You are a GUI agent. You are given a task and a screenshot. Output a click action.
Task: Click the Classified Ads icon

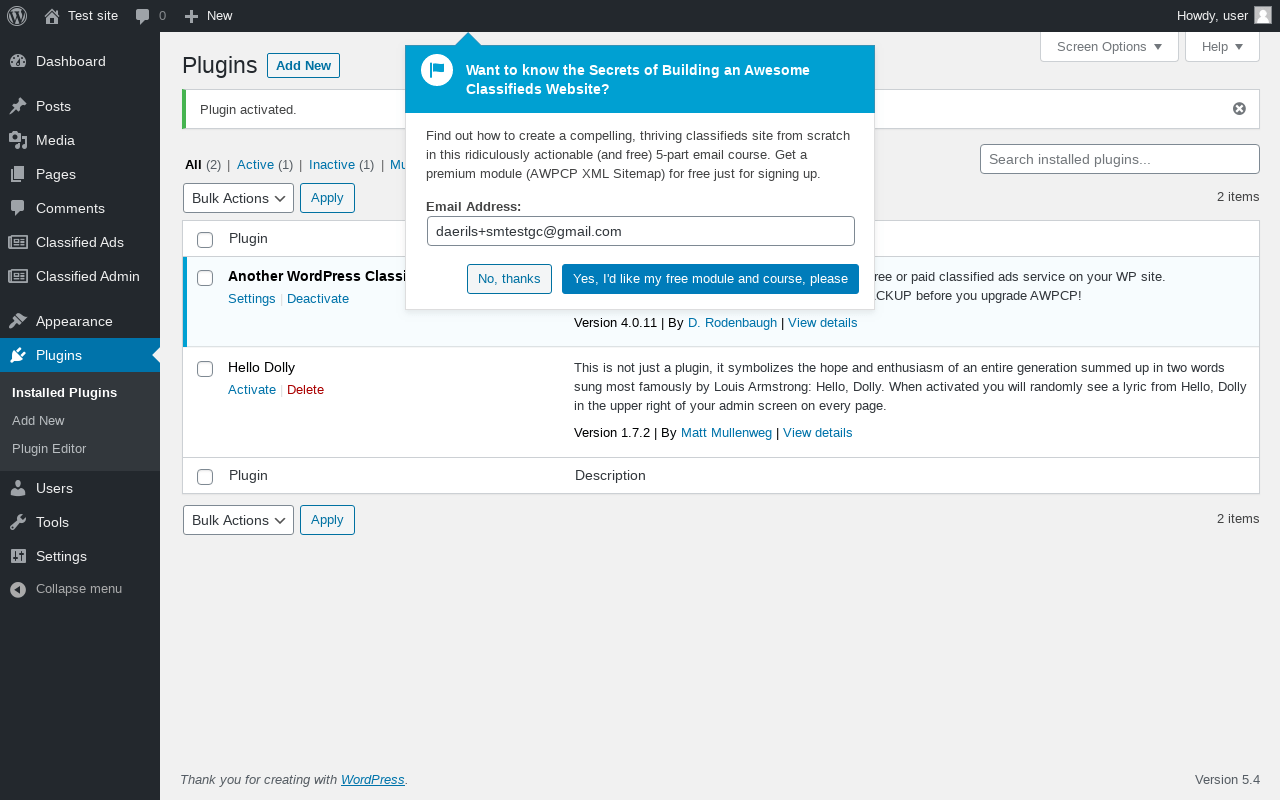click(x=18, y=242)
